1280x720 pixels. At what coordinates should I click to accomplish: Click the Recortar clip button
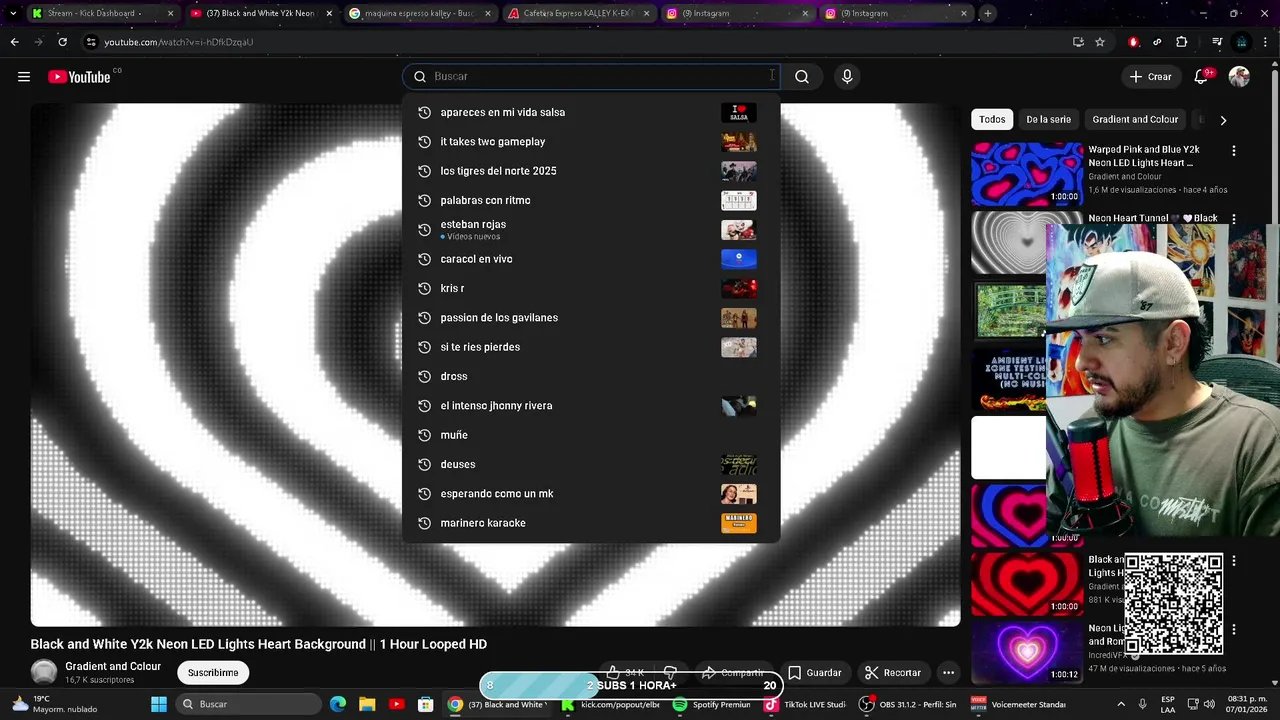point(892,673)
